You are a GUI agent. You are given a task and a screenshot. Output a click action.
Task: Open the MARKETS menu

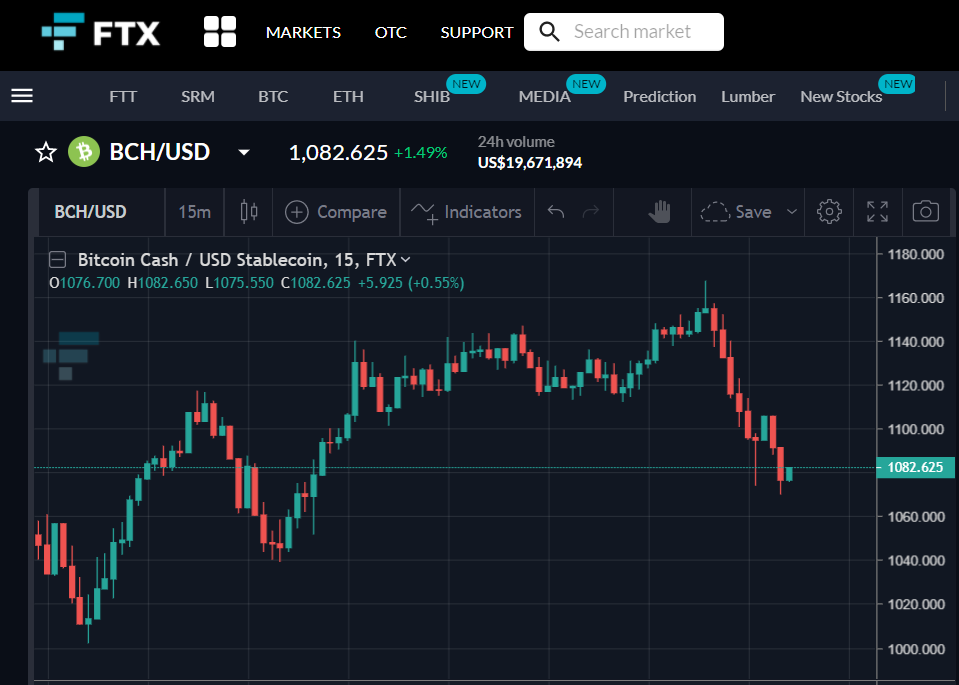click(303, 32)
